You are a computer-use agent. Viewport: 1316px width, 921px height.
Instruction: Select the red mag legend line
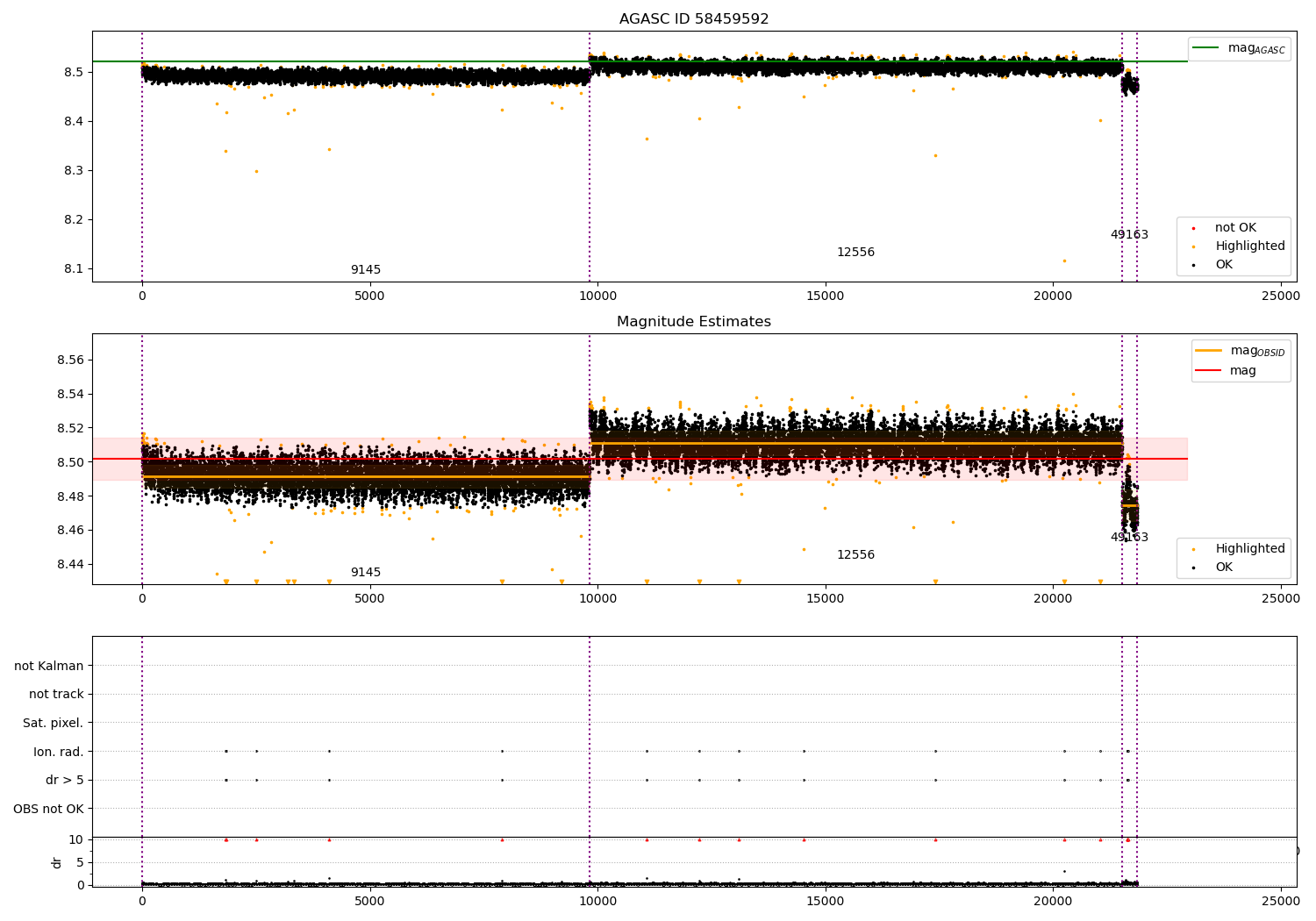pyautogui.click(x=1226, y=371)
